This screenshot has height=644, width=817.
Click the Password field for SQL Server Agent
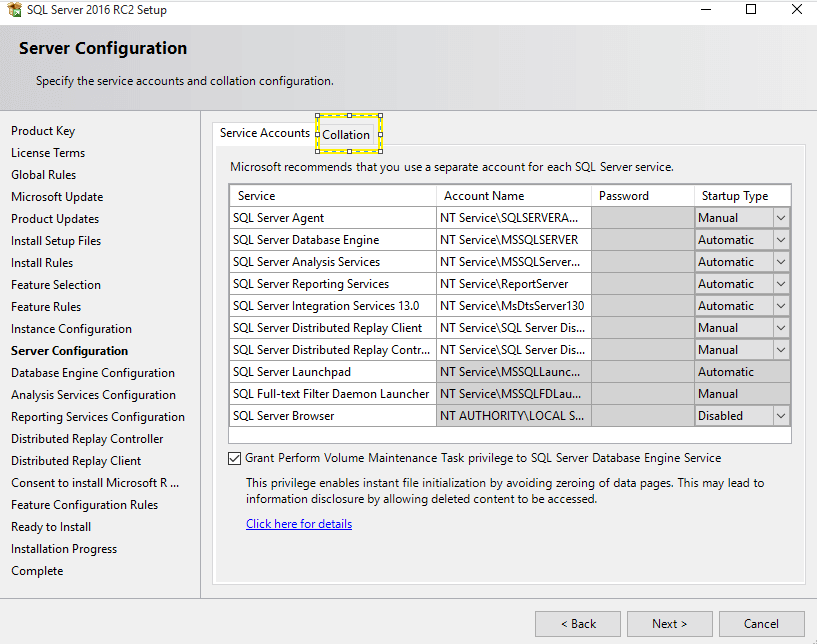[643, 217]
